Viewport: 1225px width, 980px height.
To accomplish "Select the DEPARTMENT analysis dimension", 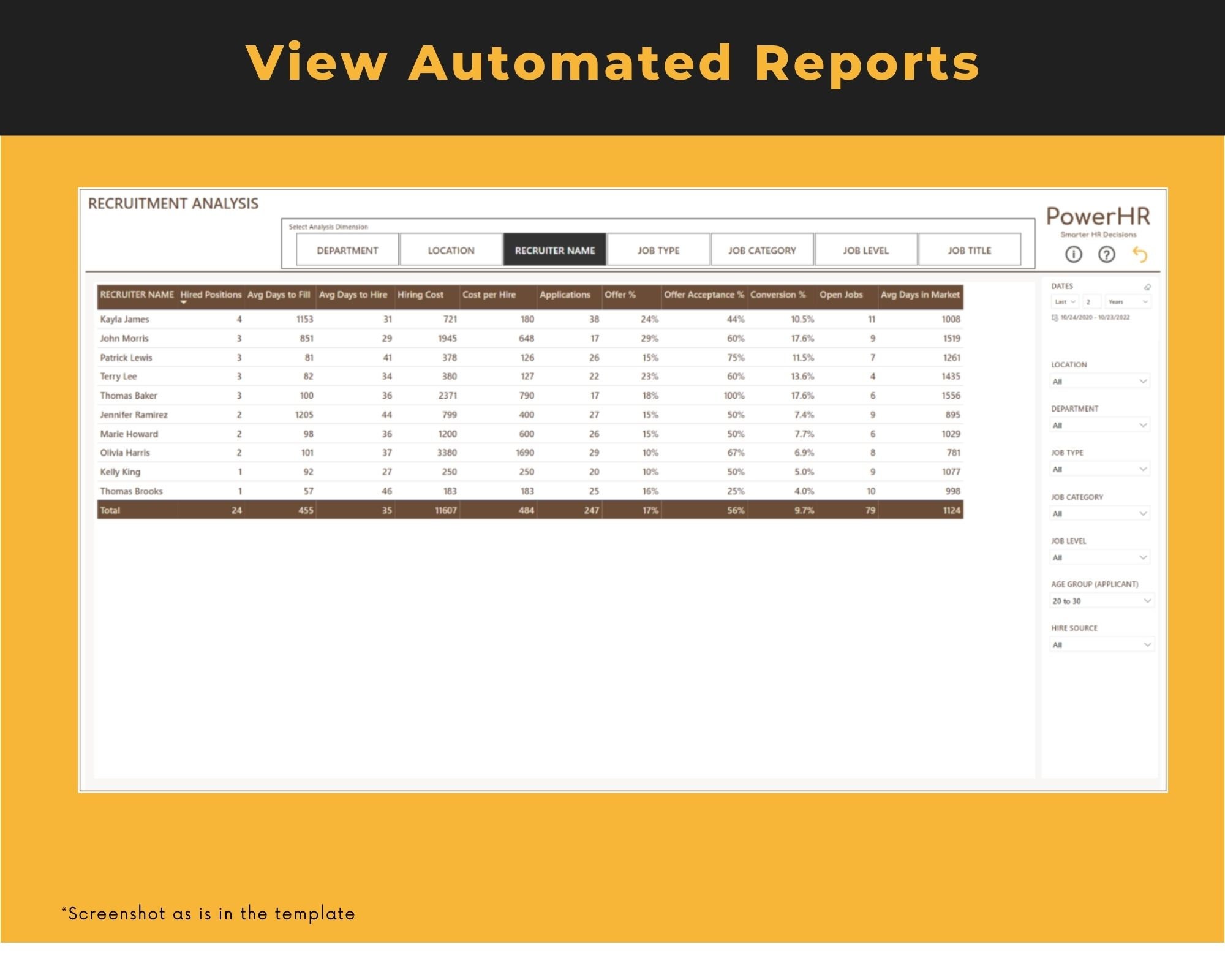I will tap(347, 250).
